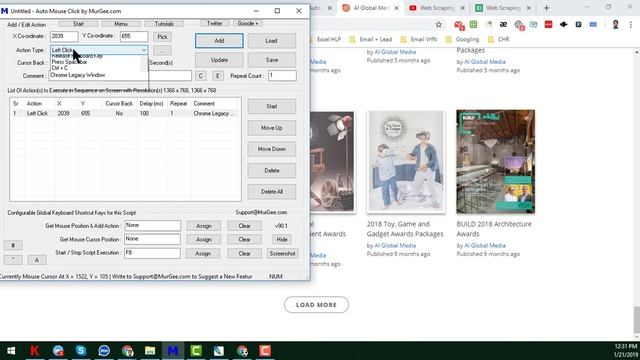Open the Chrome three-dot menu
This screenshot has height=360, width=640.
[631, 24]
